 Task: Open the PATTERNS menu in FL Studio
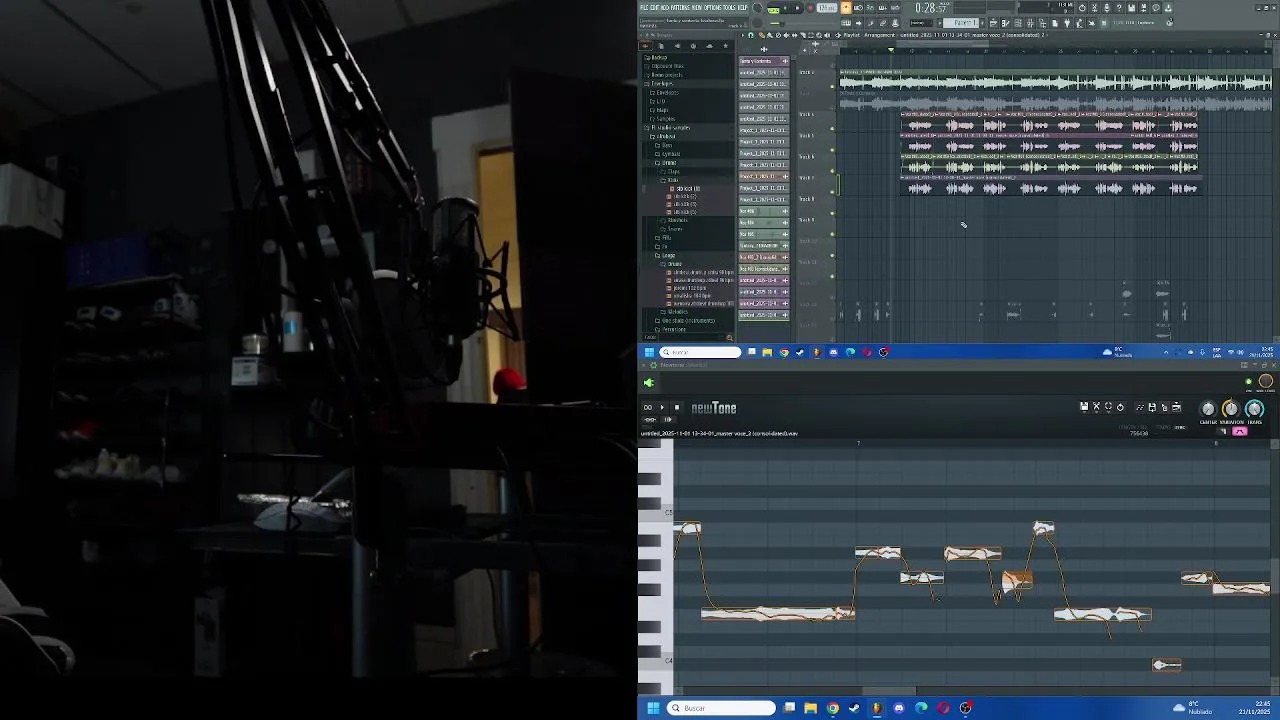click(680, 8)
